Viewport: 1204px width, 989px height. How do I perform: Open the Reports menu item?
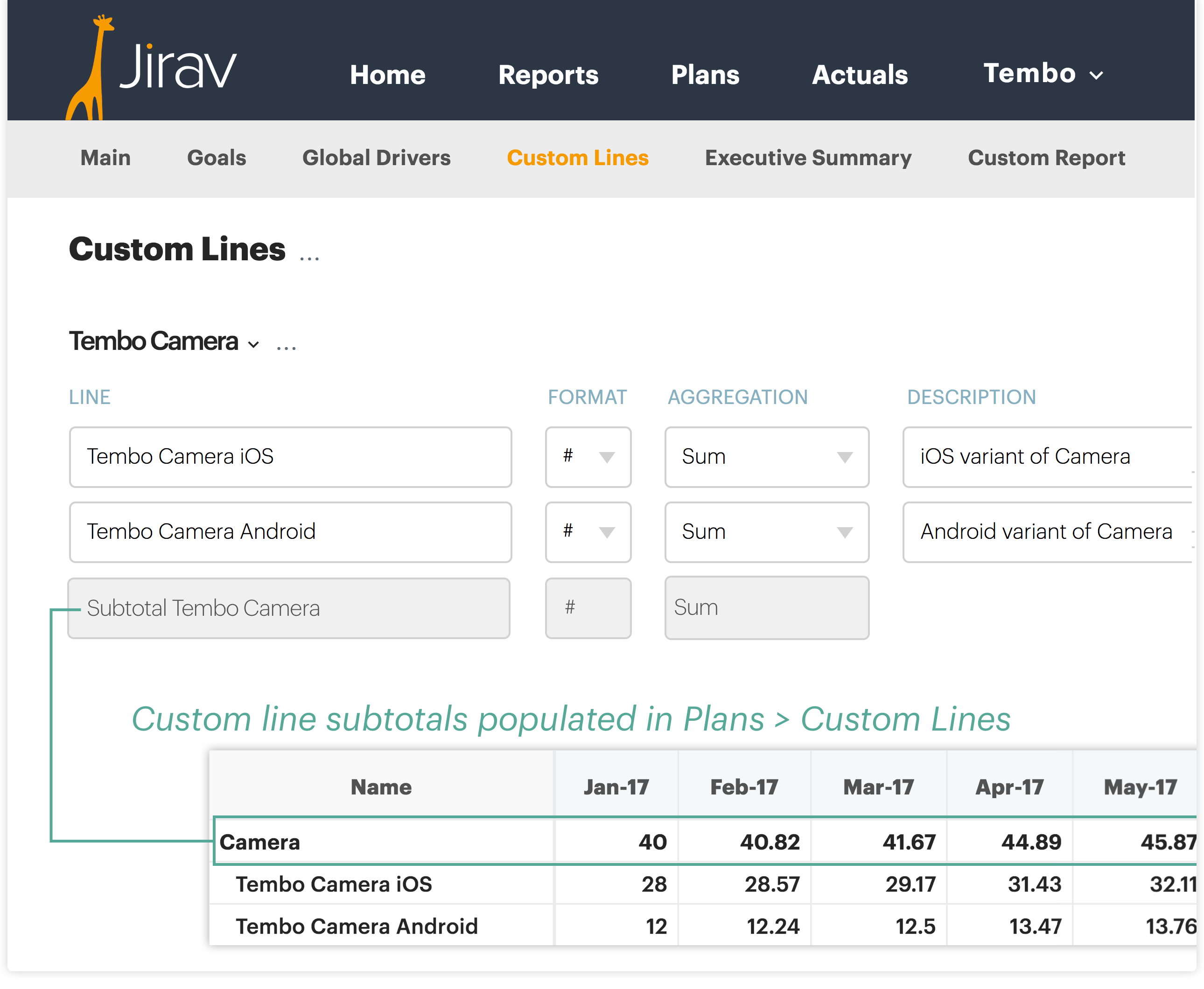click(548, 75)
